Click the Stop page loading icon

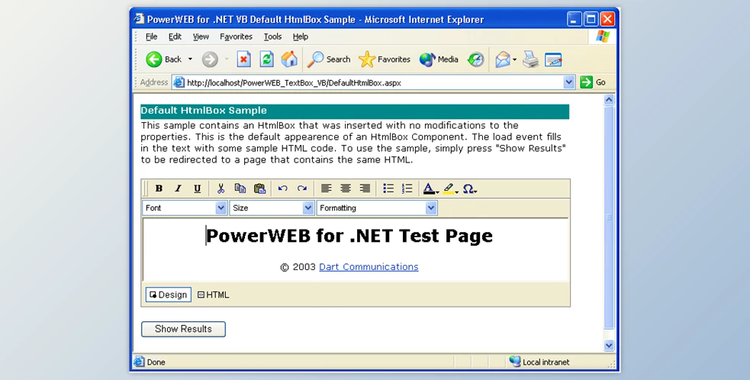point(244,59)
